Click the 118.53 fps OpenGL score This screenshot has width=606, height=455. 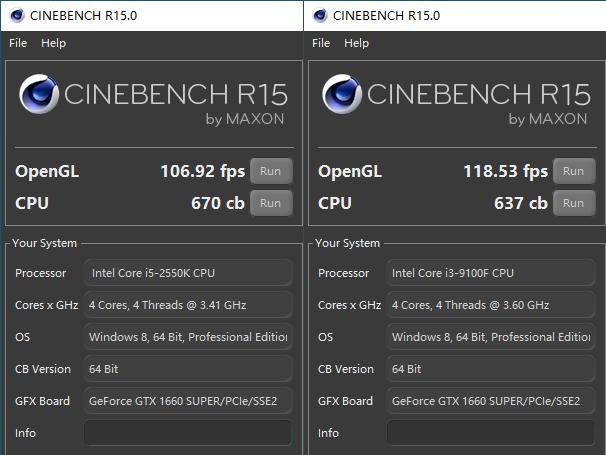pos(506,171)
